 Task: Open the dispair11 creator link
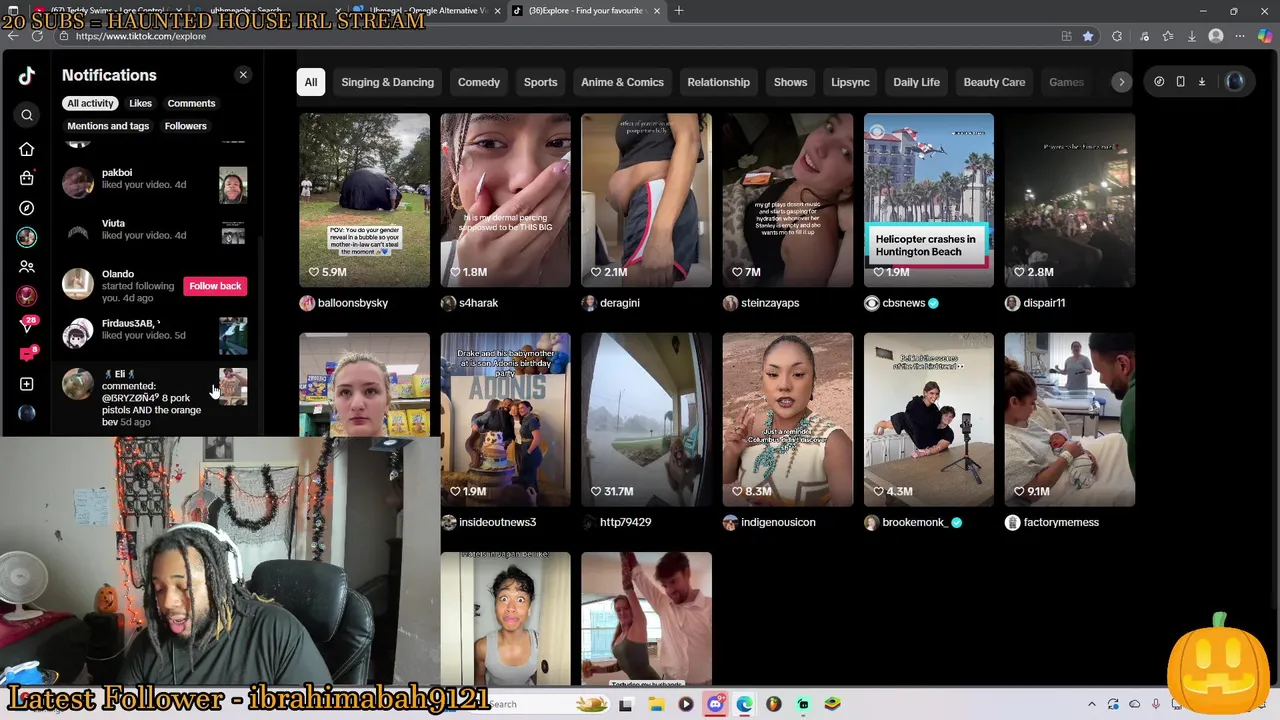click(x=1044, y=303)
